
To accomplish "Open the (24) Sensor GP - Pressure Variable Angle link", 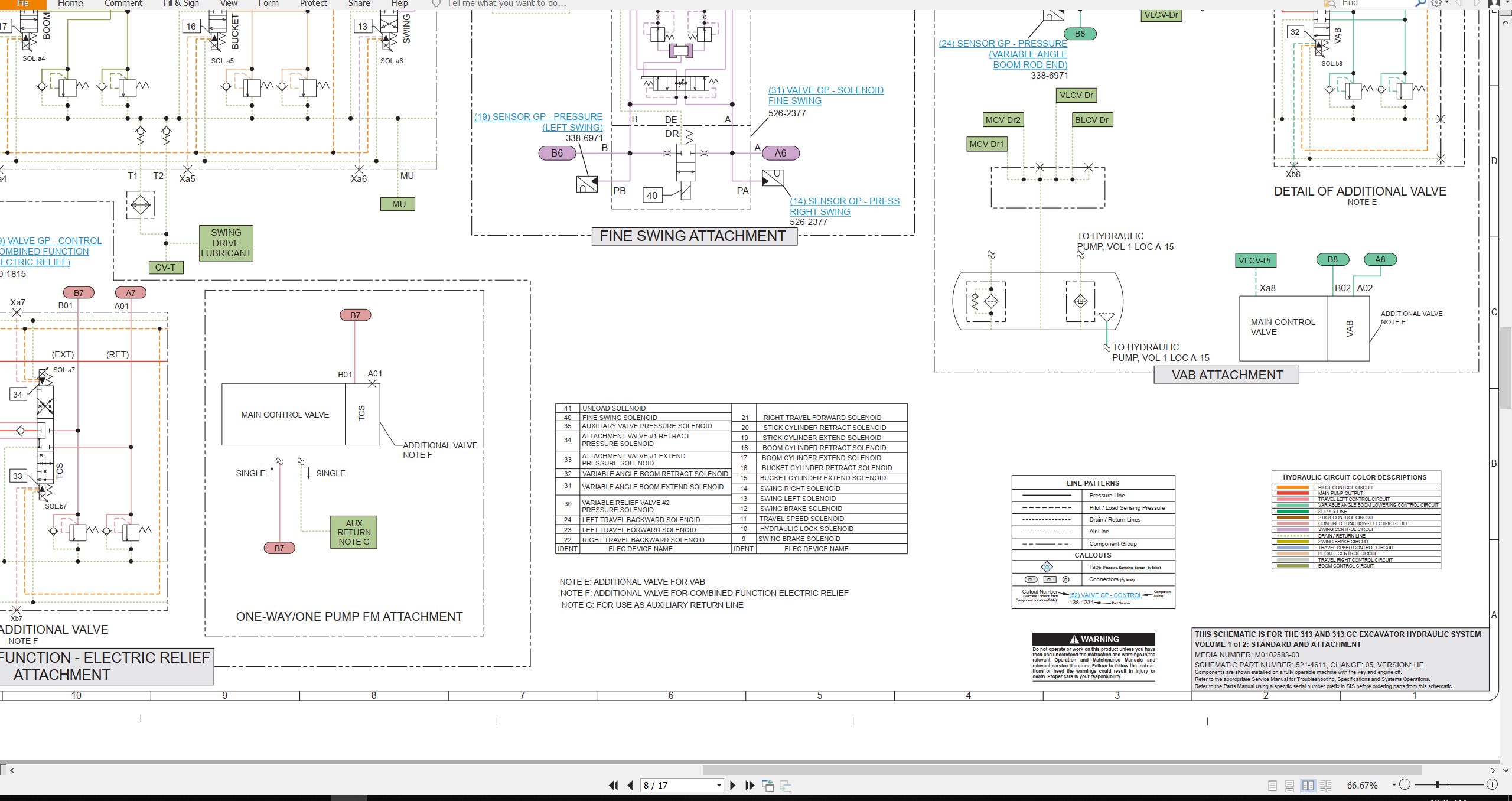I will click(1003, 54).
